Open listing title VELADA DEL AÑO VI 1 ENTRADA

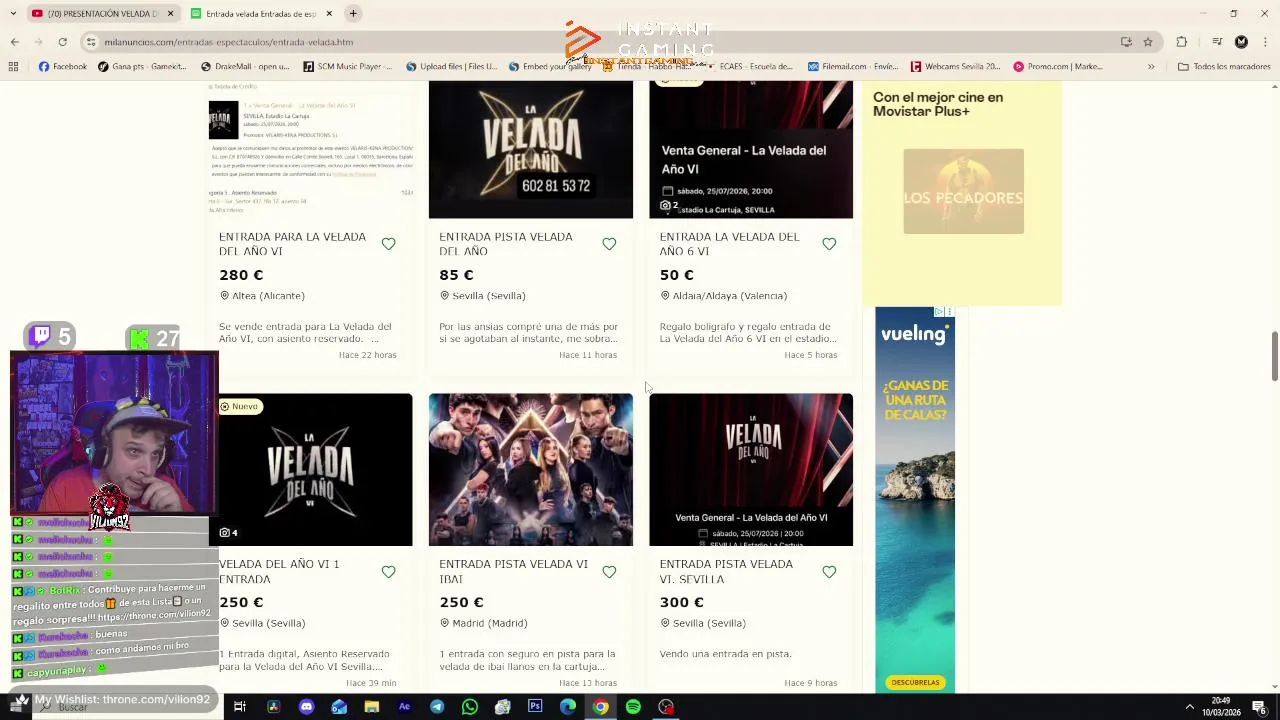(279, 571)
